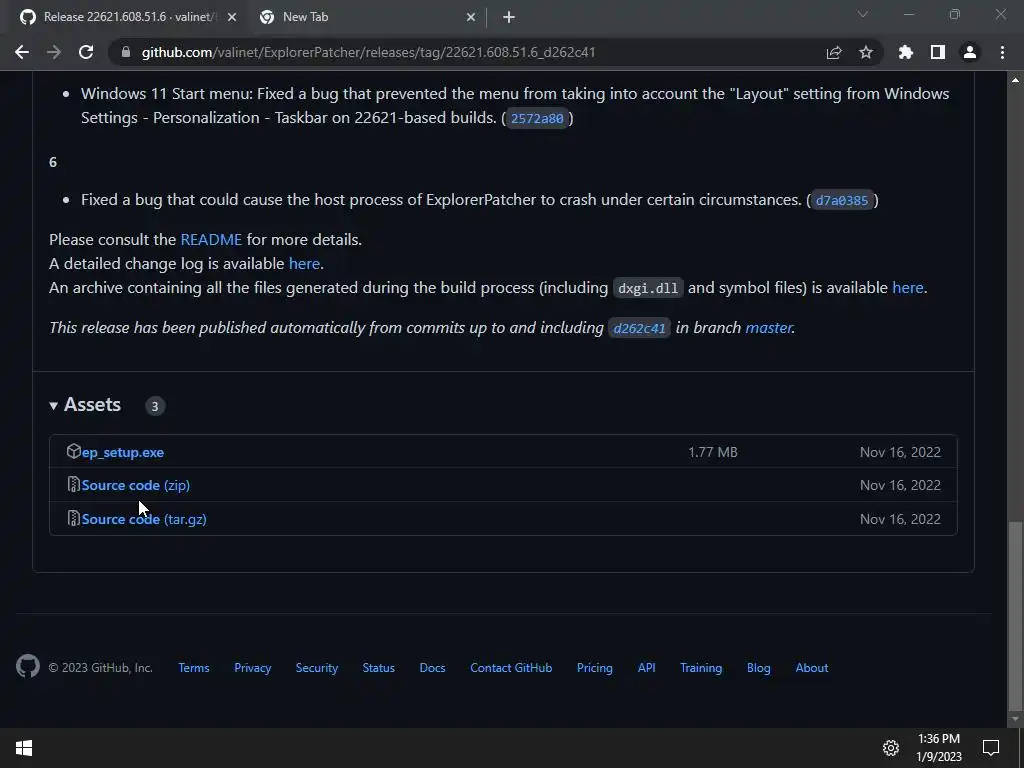Collapse the Assets section triangle
The width and height of the screenshot is (1024, 768).
click(54, 406)
